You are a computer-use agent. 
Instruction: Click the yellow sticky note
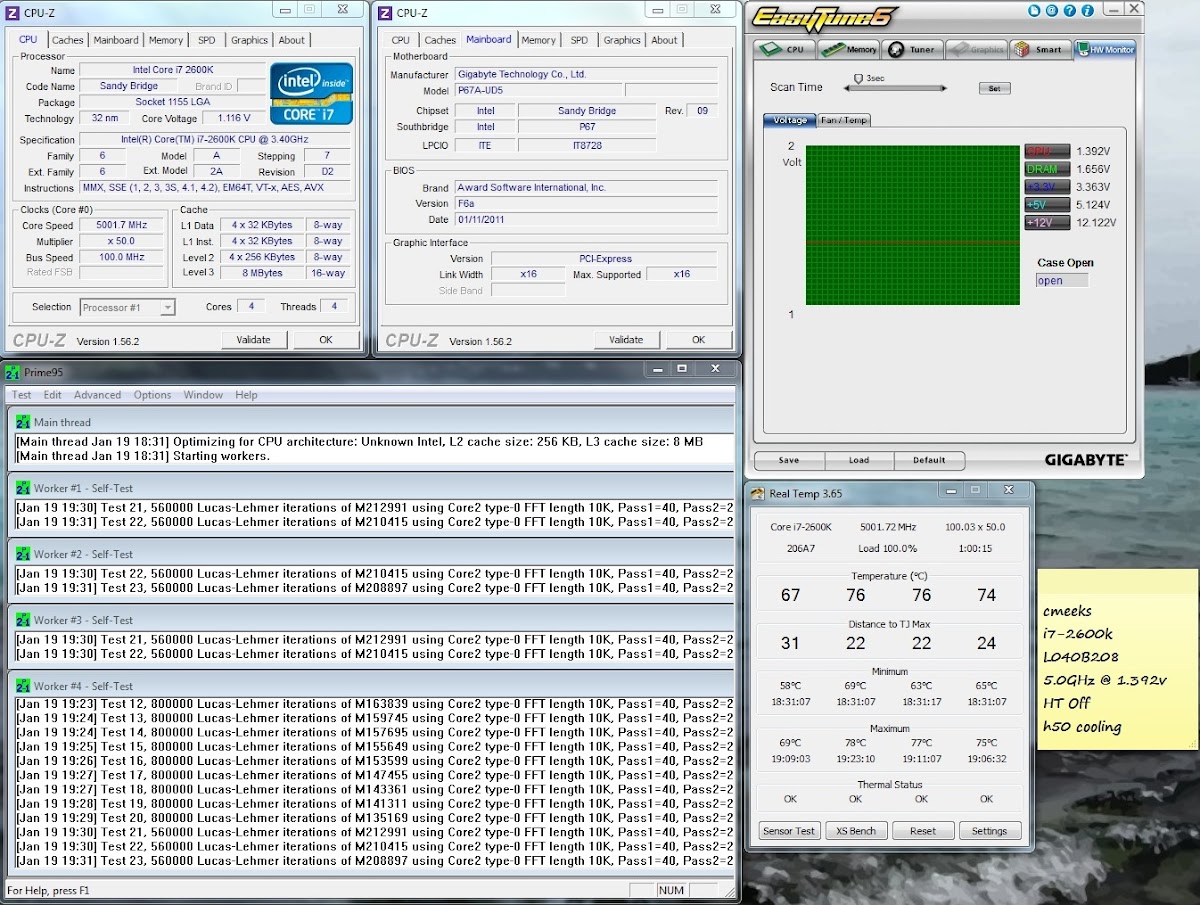(x=1117, y=658)
